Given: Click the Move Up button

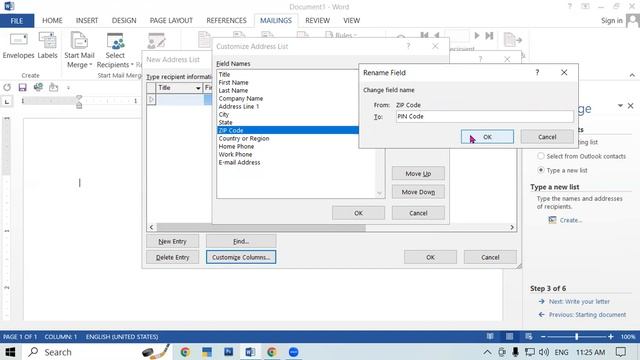Looking at the screenshot, I should click(418, 173).
